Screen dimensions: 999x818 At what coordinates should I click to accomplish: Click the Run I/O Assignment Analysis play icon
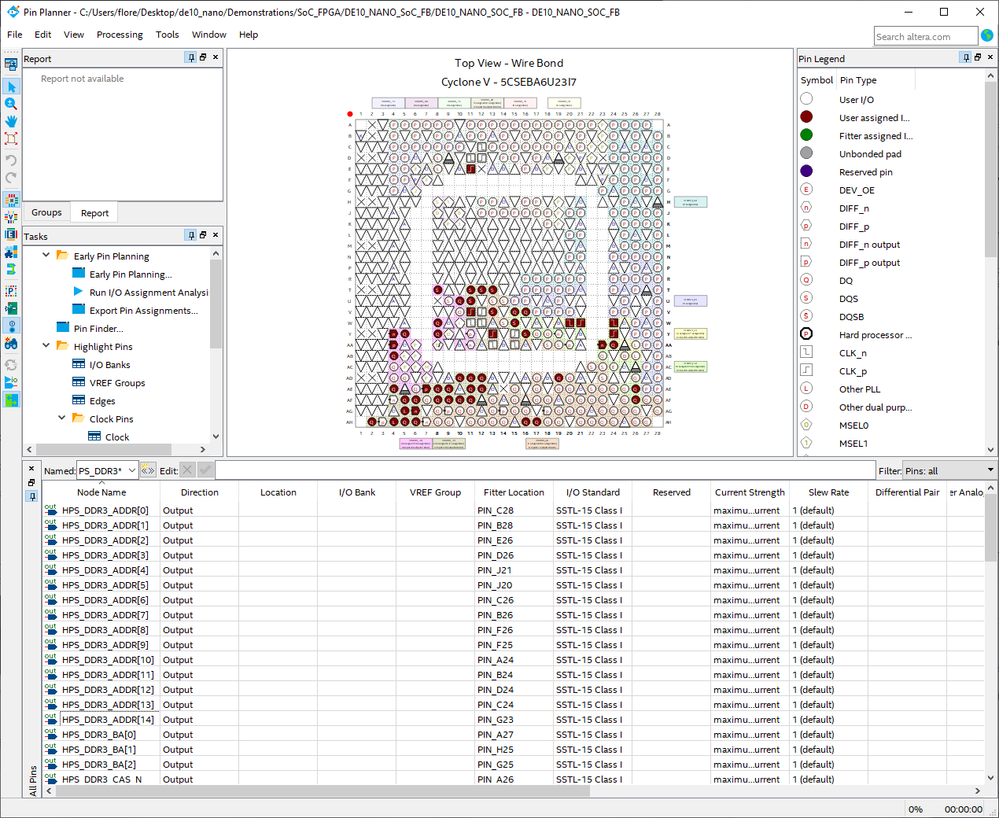(79, 292)
